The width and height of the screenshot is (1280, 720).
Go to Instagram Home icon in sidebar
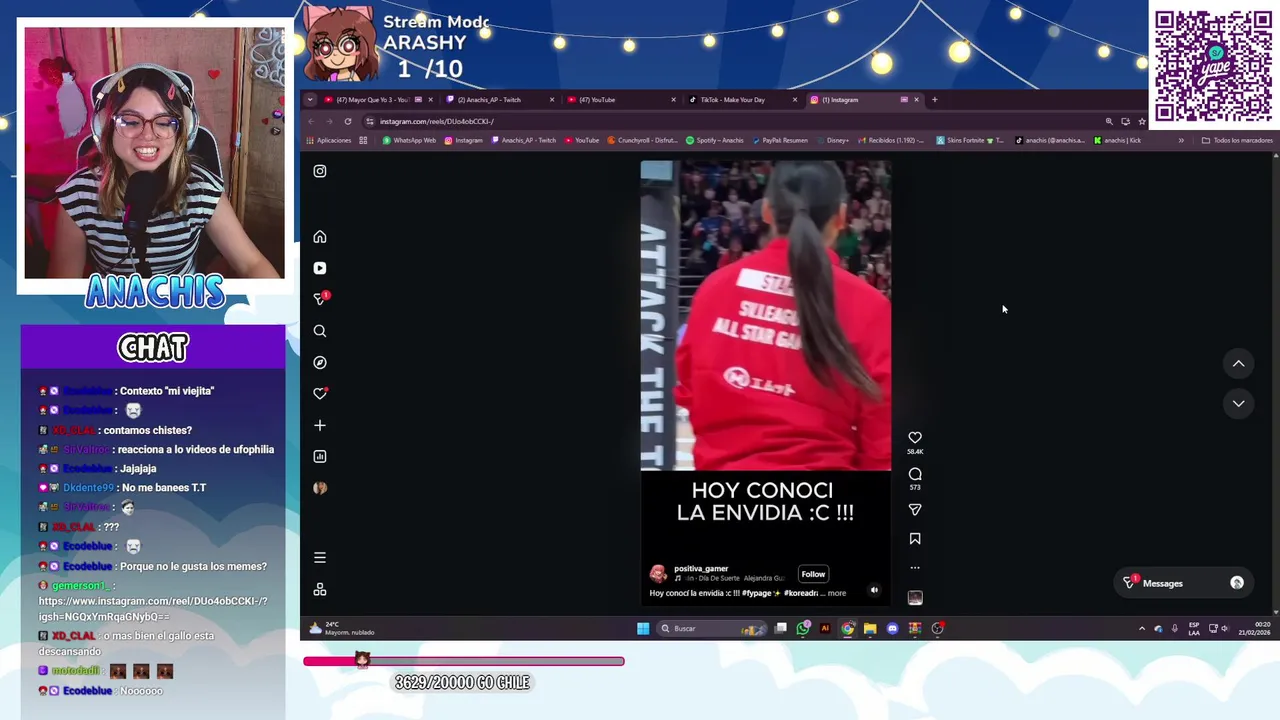point(320,237)
